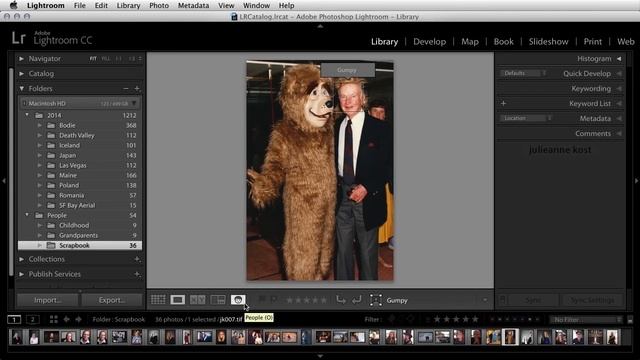Click the Gumpy face region label
This screenshot has height=360, width=640.
point(347,70)
